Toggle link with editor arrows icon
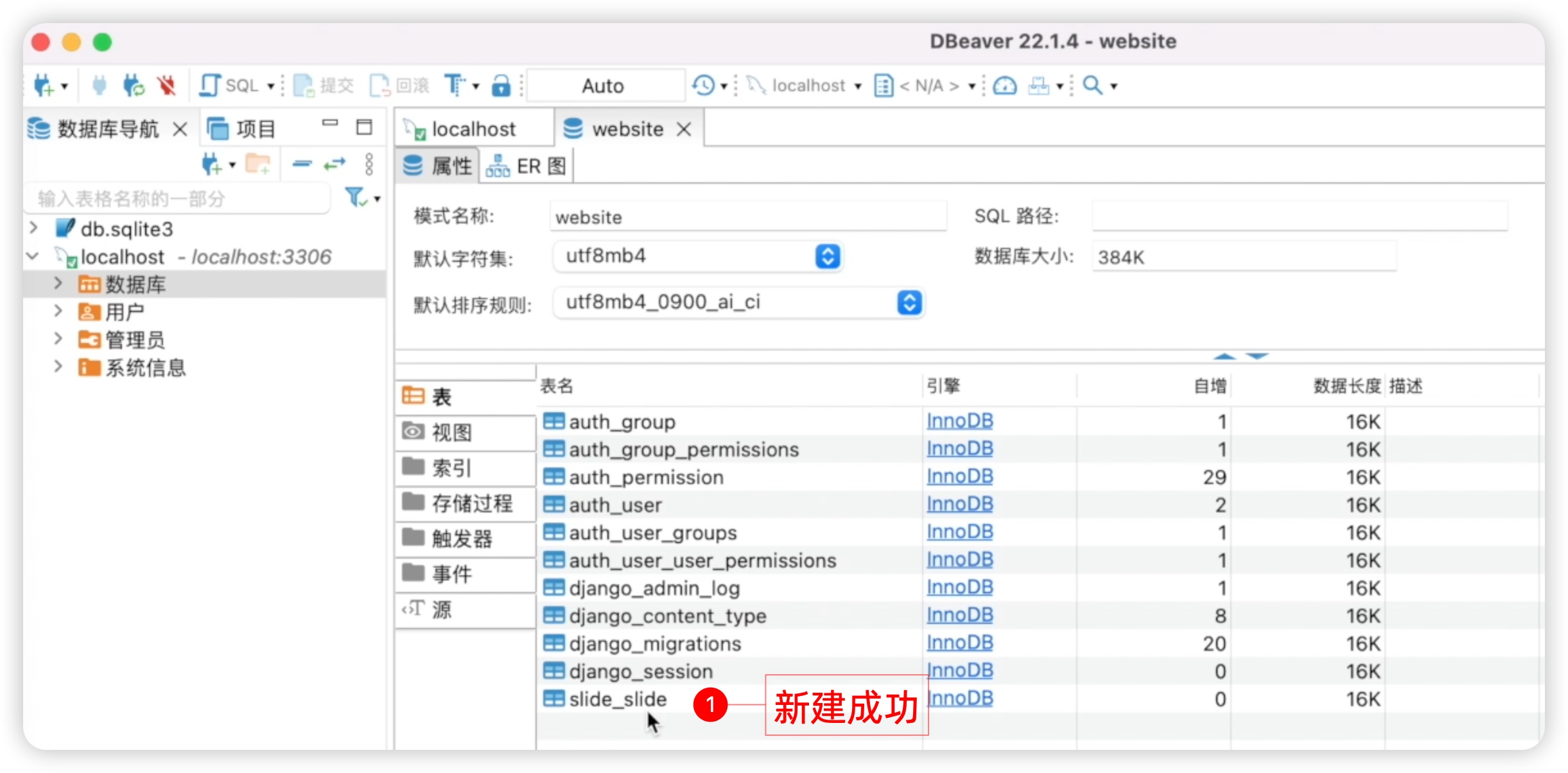The height and width of the screenshot is (773, 1568). pyautogui.click(x=335, y=164)
